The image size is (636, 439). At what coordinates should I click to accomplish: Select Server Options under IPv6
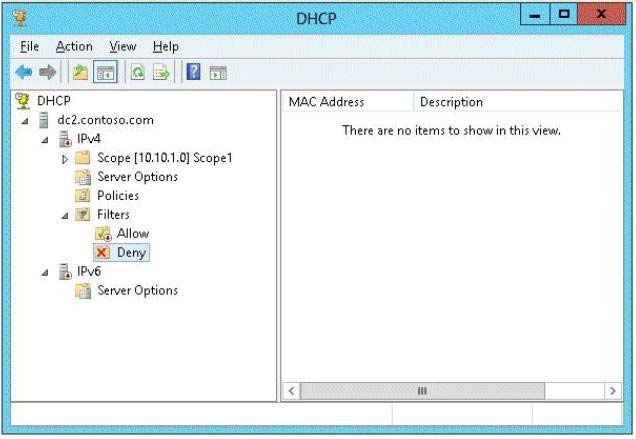tap(138, 291)
